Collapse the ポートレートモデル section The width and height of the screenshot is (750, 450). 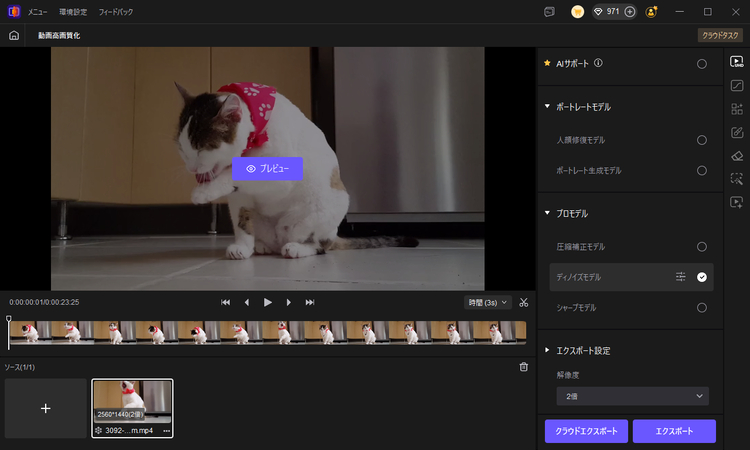tap(547, 107)
